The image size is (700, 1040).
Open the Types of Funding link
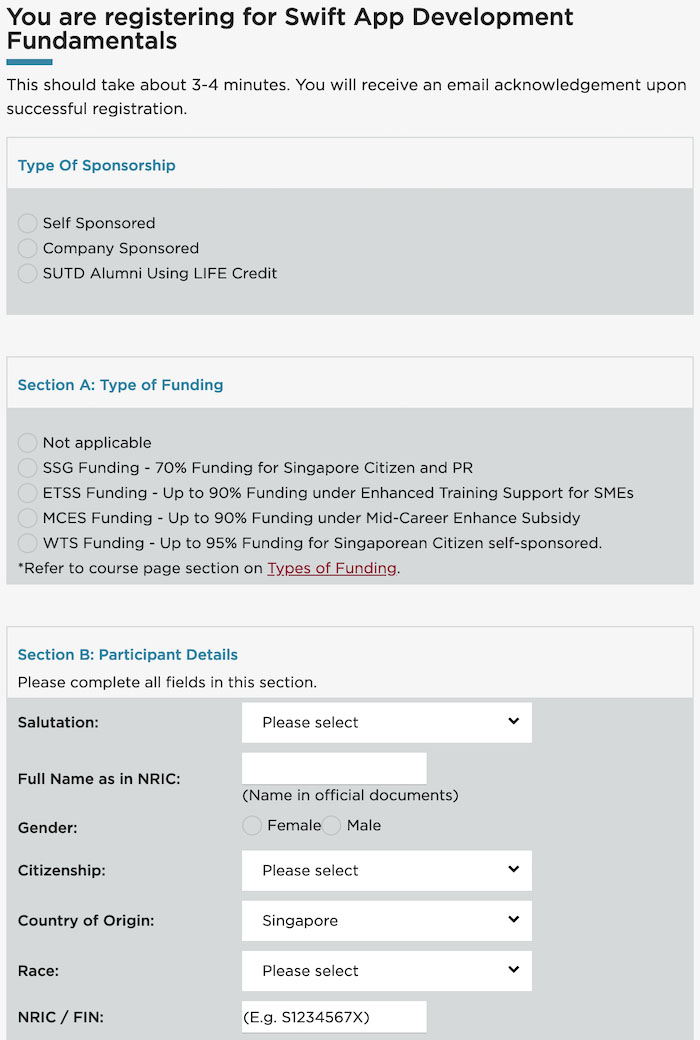click(x=332, y=568)
